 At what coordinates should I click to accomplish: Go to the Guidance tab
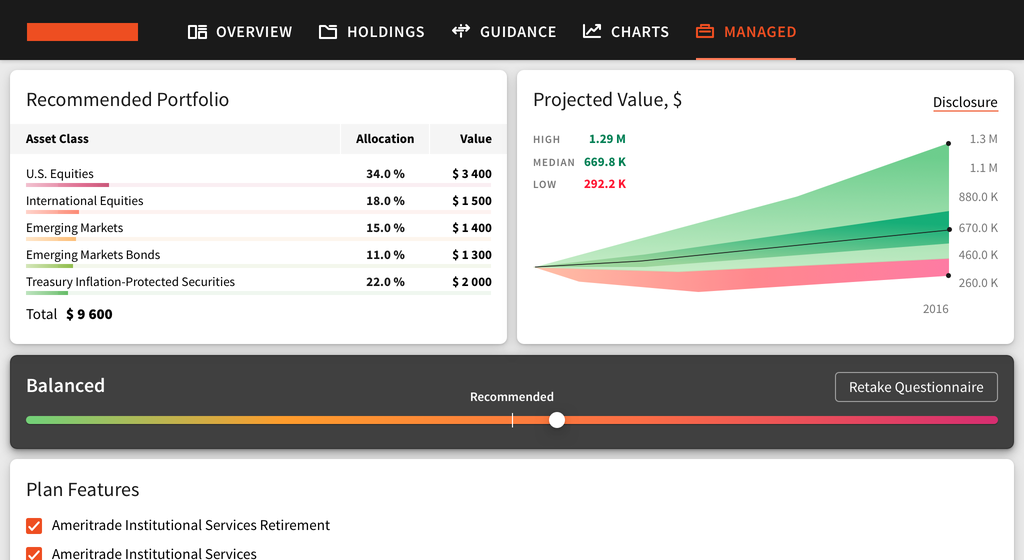point(517,32)
